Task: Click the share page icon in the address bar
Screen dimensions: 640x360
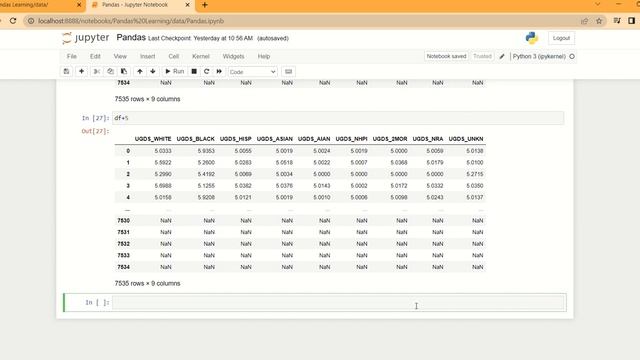Action: point(584,21)
